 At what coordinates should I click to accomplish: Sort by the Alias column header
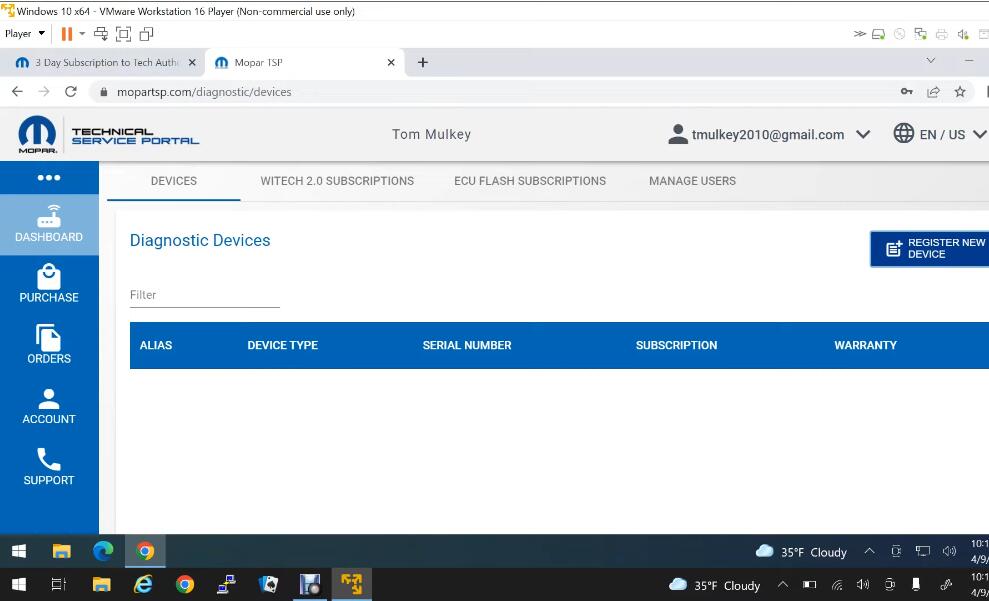pyautogui.click(x=156, y=346)
